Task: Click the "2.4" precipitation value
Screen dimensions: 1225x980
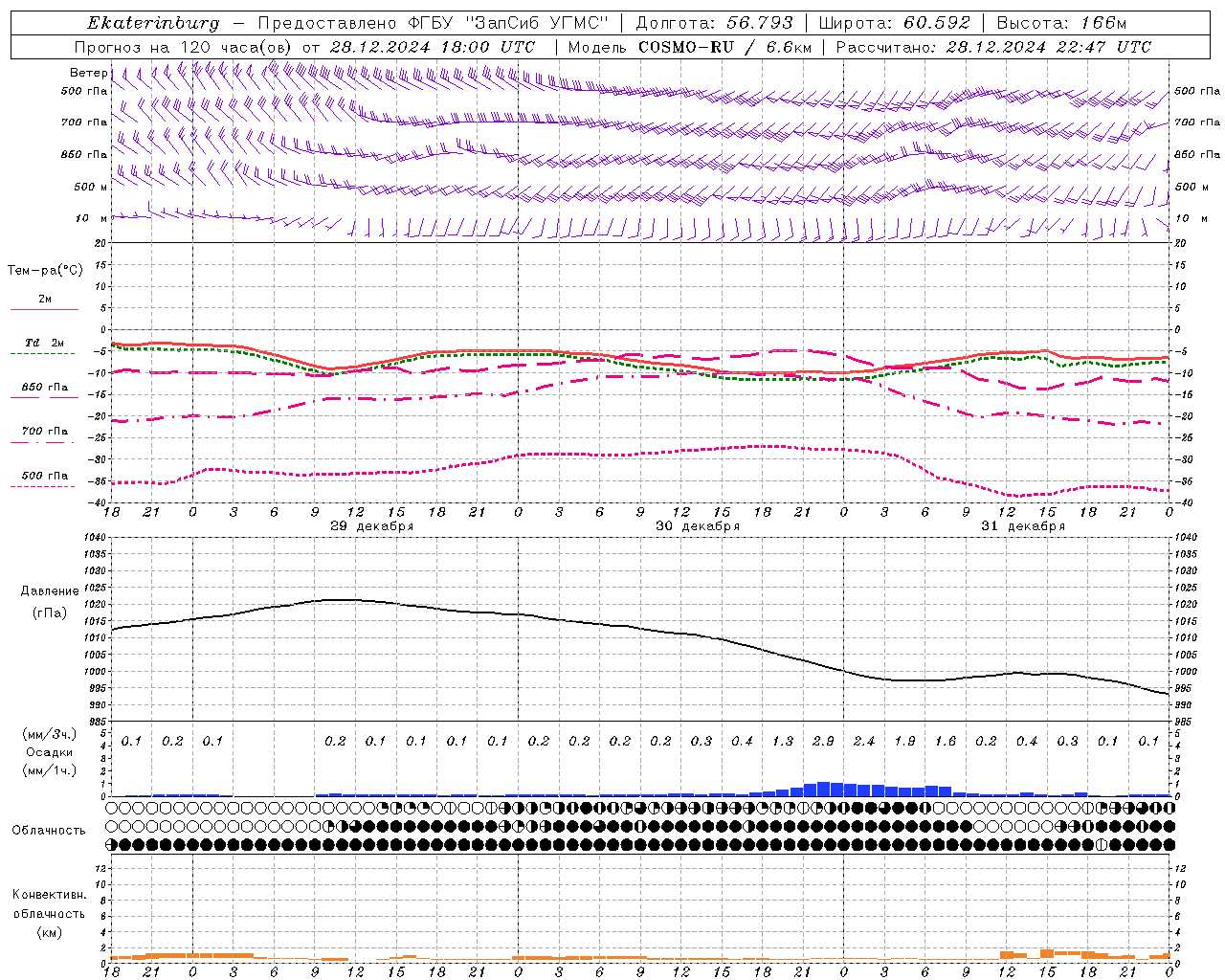Action: (x=864, y=741)
